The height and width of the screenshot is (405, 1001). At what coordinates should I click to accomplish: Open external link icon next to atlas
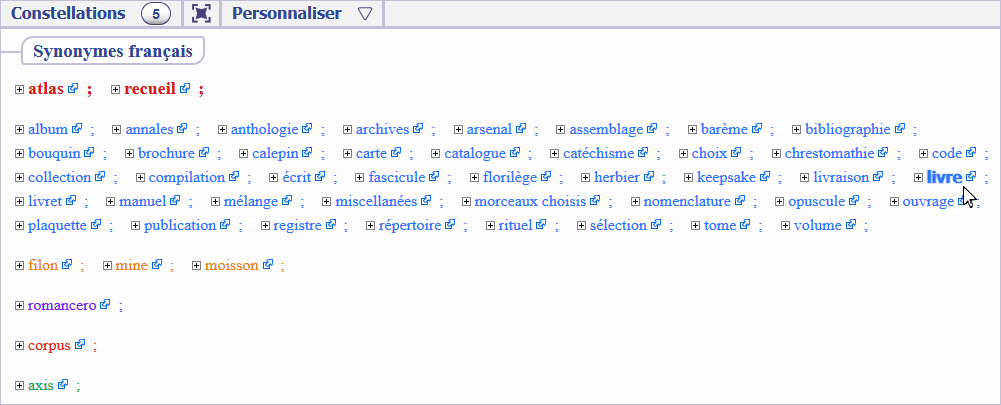tap(73, 90)
